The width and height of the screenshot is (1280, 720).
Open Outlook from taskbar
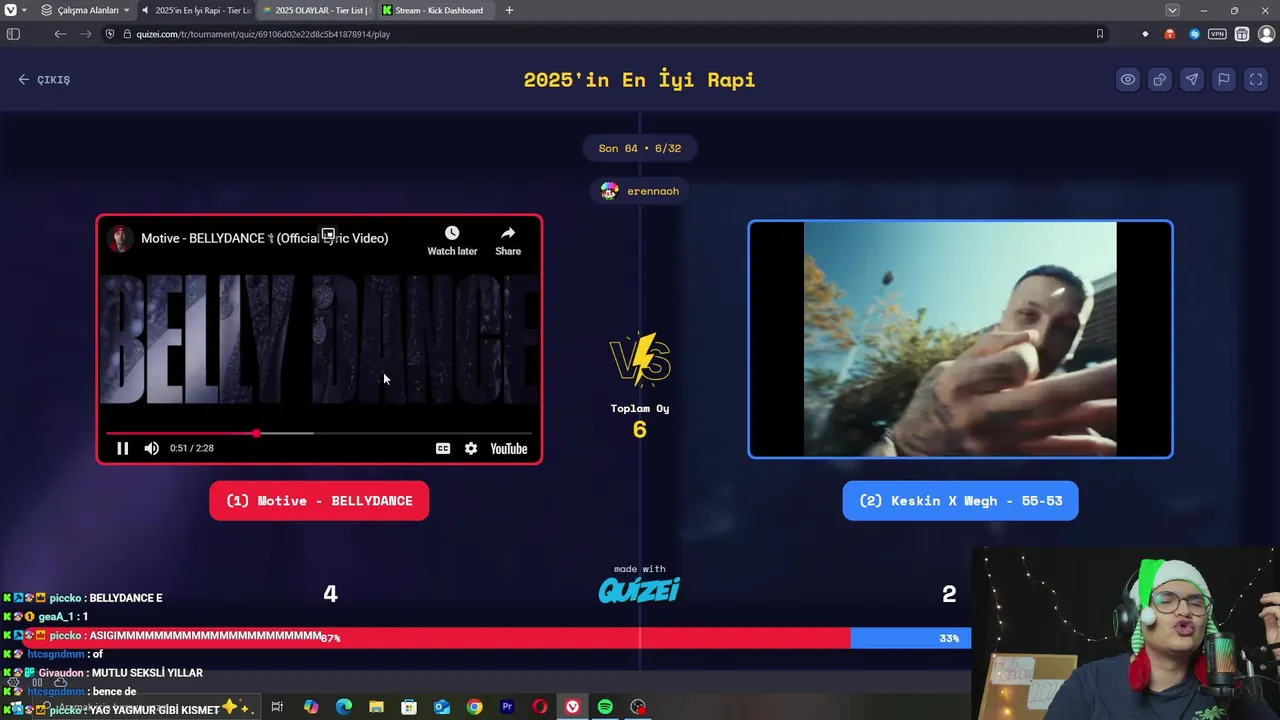coord(442,707)
